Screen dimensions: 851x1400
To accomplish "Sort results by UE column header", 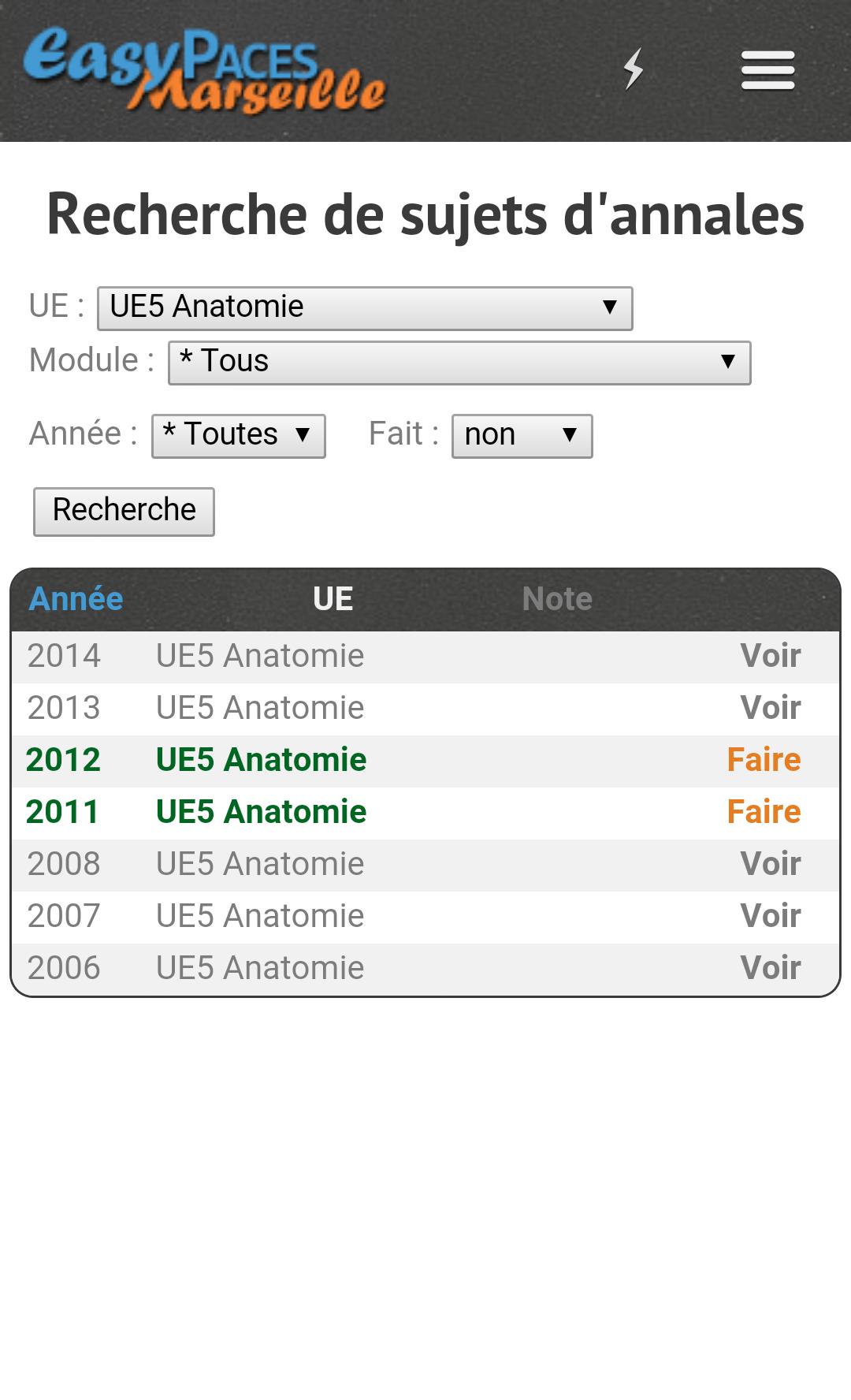I will pyautogui.click(x=333, y=599).
